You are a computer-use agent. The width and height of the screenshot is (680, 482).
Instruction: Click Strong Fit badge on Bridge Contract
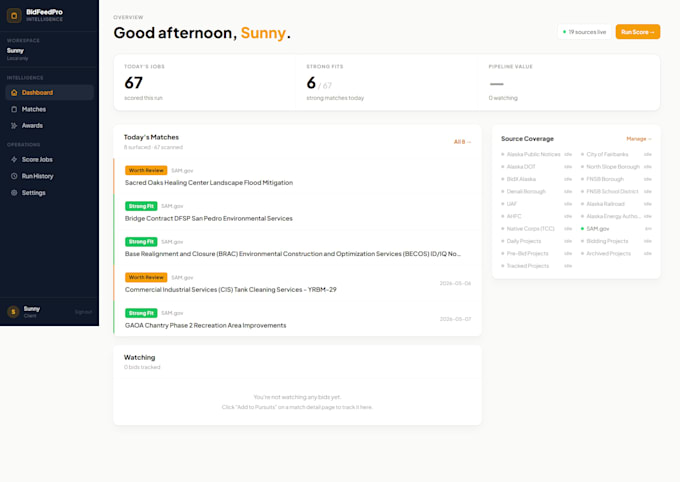coord(141,206)
